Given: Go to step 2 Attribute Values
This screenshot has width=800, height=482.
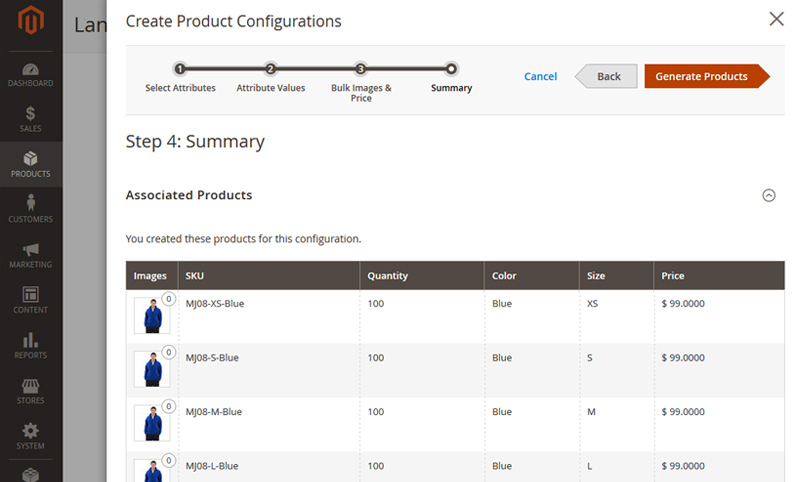Looking at the screenshot, I should 270,69.
